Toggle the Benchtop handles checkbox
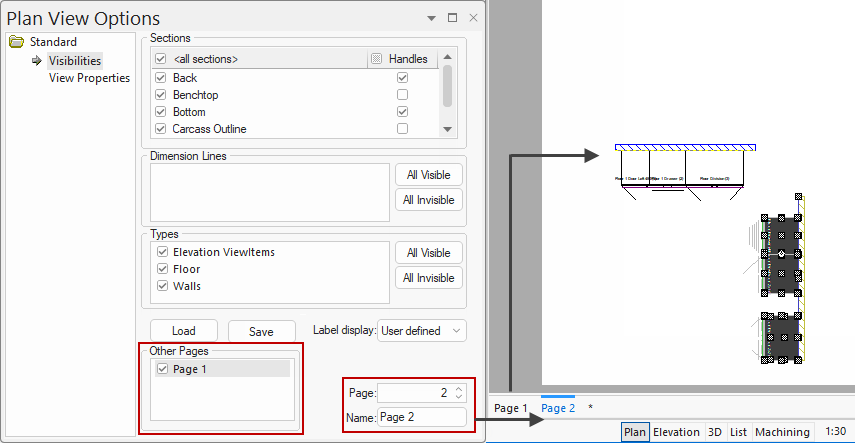This screenshot has height=443, width=856. [402, 95]
